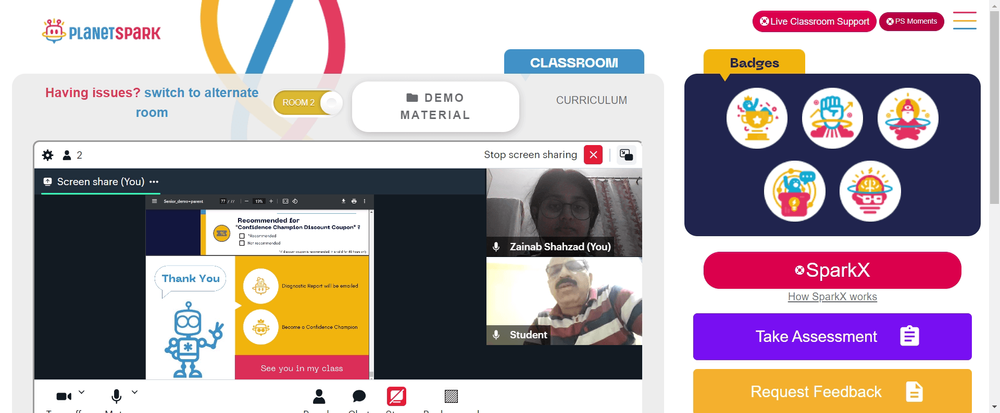Check the Recommended checkbox in shared PDF
Screen dimensions: 1000x413
(x=242, y=236)
